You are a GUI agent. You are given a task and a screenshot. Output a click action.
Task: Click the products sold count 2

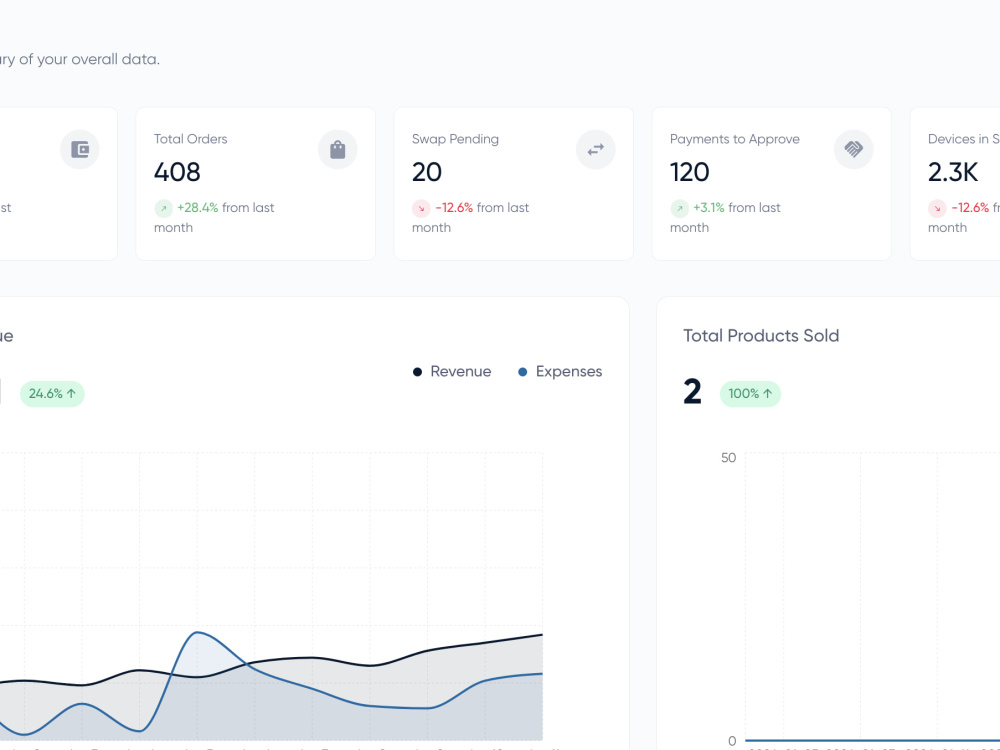[692, 392]
